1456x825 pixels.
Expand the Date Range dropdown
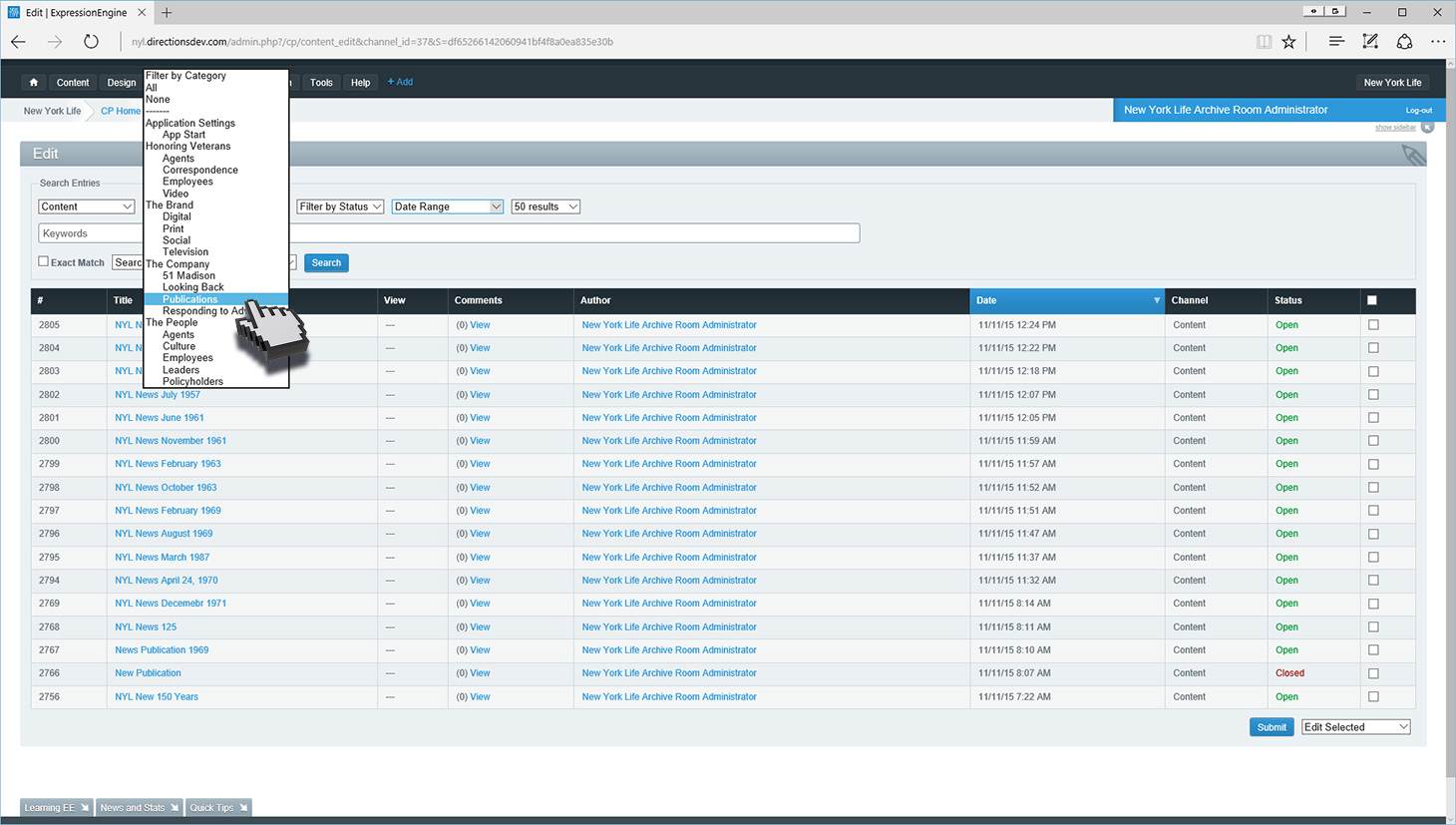[447, 206]
